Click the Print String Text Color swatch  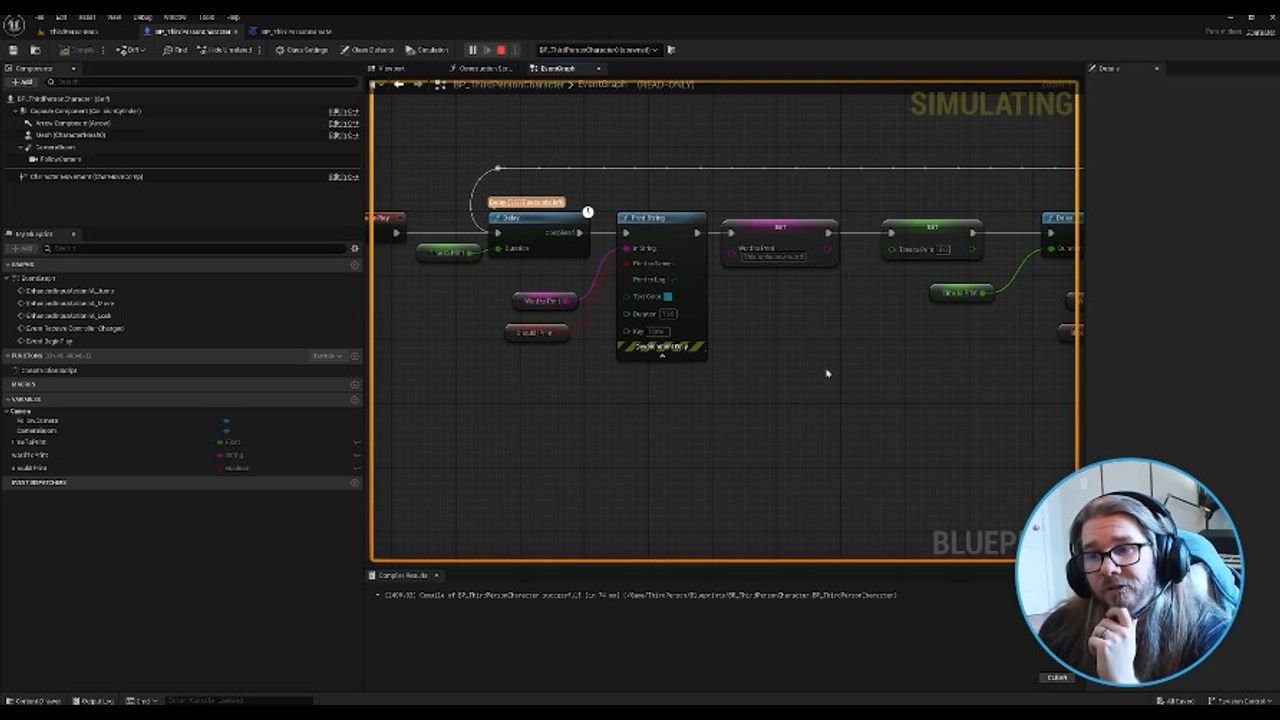(668, 296)
